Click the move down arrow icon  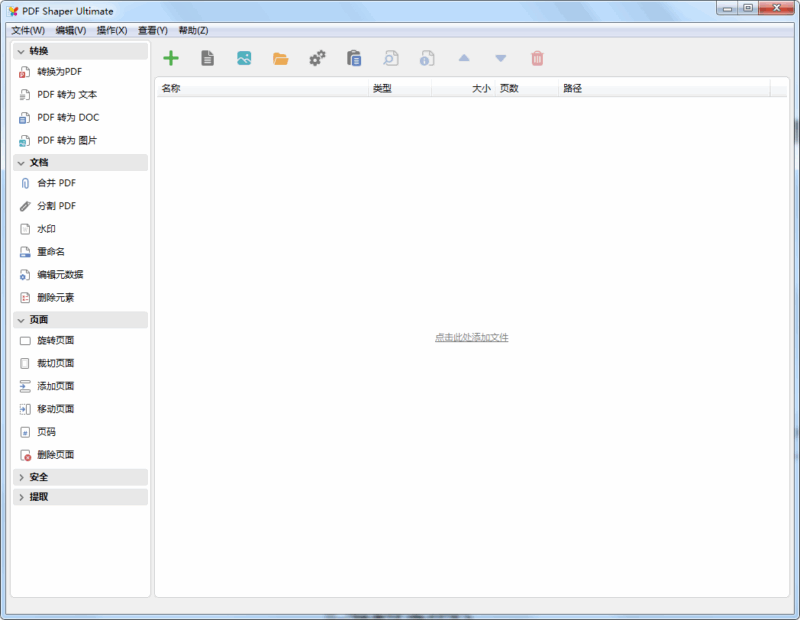501,59
